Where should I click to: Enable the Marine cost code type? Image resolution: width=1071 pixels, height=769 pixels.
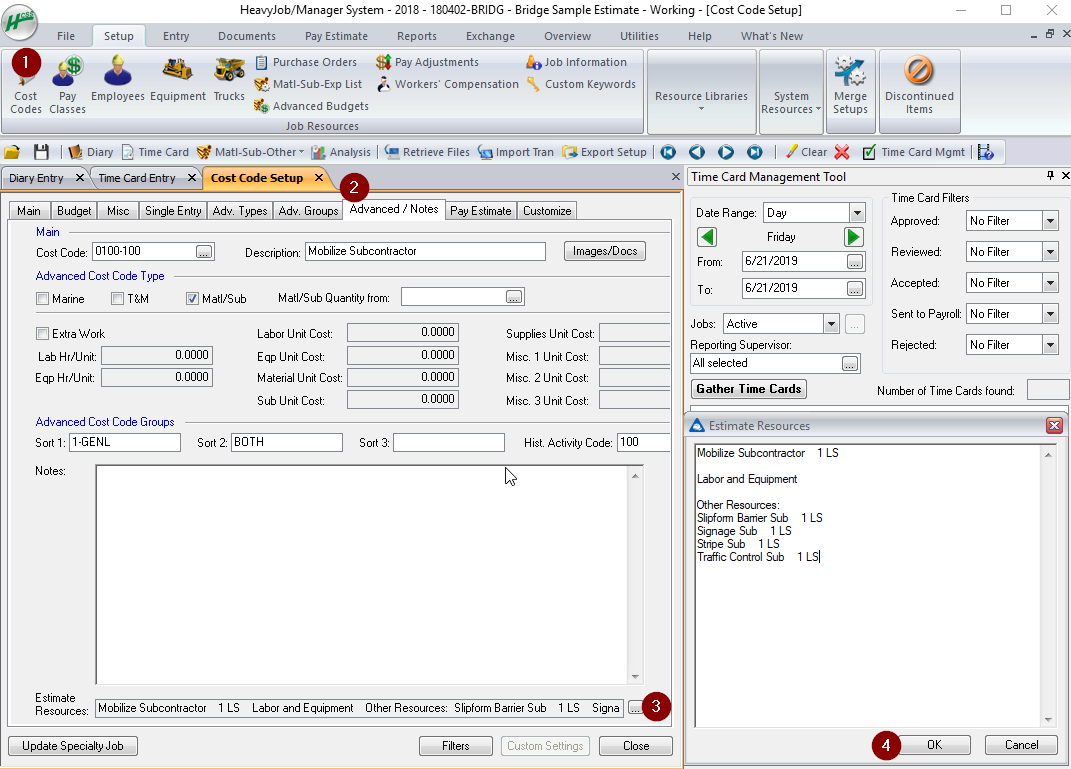tap(41, 298)
